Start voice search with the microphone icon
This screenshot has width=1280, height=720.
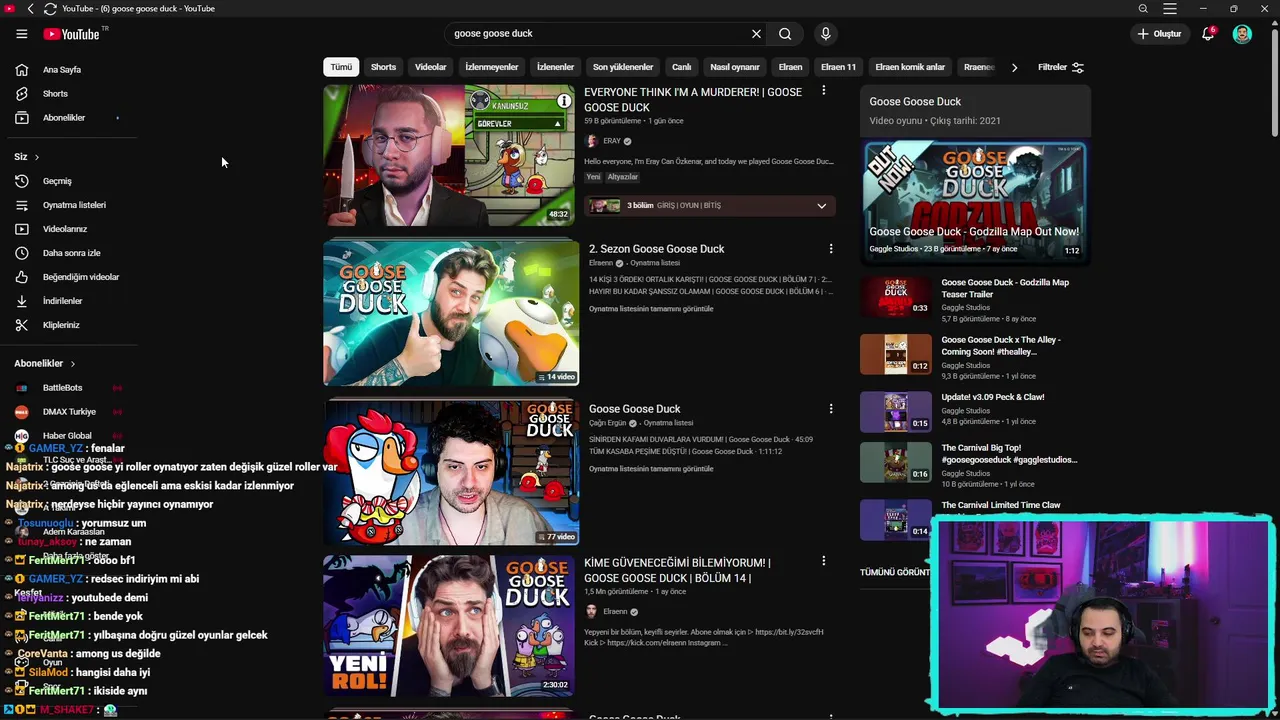pos(825,34)
